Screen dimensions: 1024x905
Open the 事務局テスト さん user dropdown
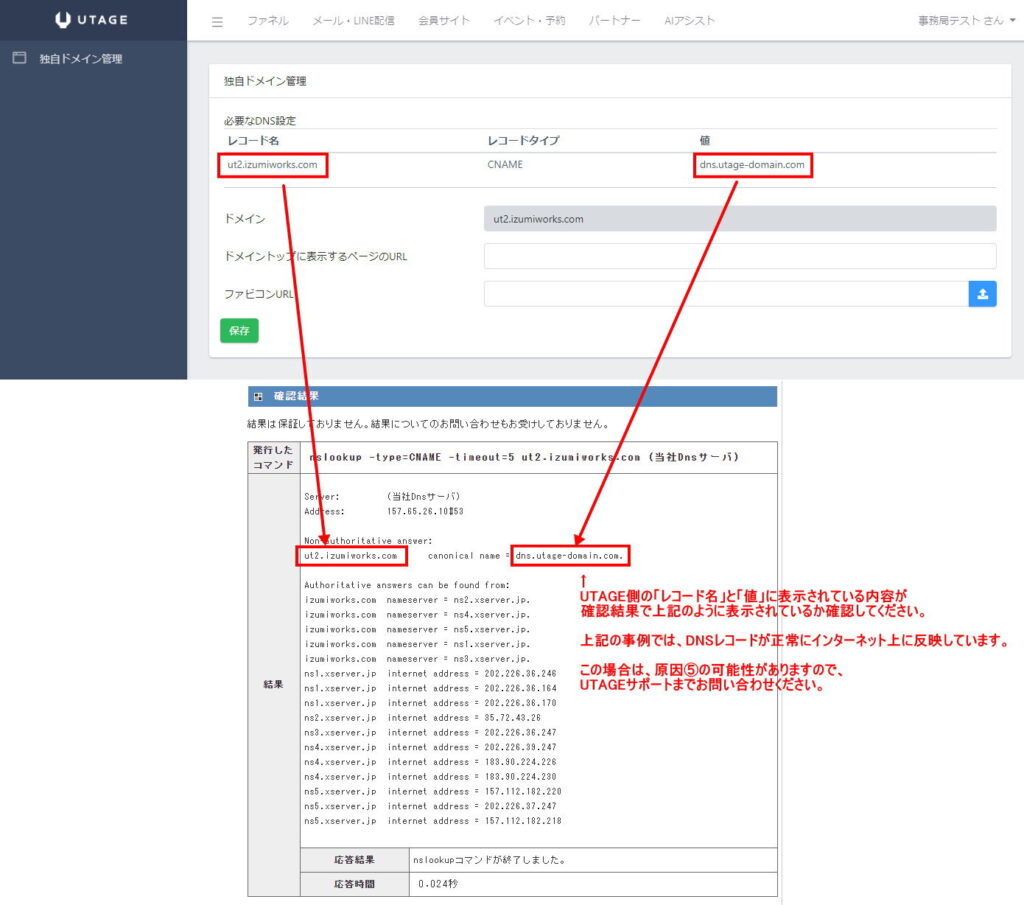tap(966, 21)
